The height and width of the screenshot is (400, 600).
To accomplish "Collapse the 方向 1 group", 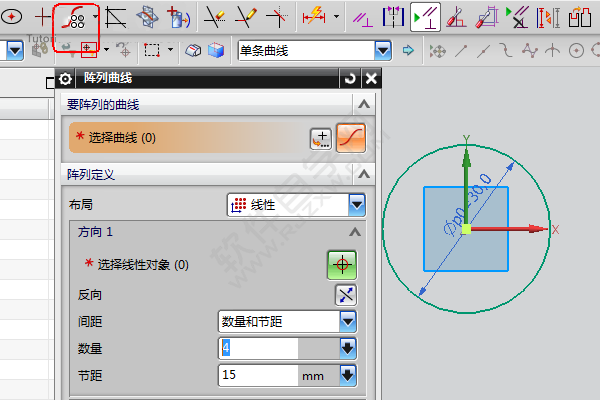I will pos(352,232).
